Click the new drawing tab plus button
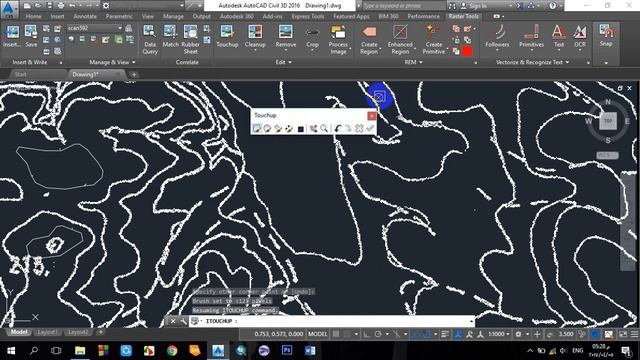Viewport: 640px width, 360px height. coord(134,75)
